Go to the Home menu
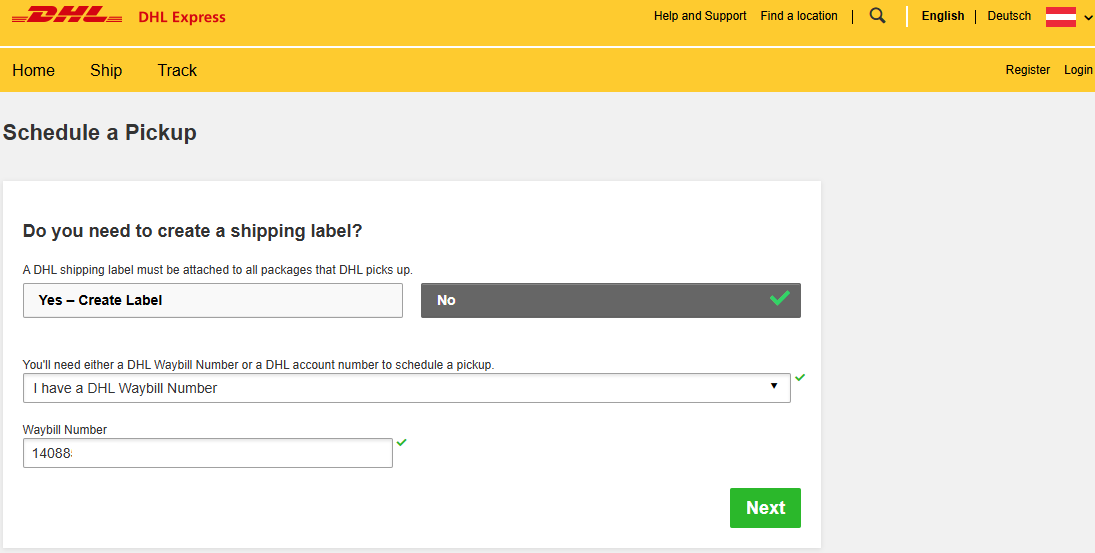 33,70
